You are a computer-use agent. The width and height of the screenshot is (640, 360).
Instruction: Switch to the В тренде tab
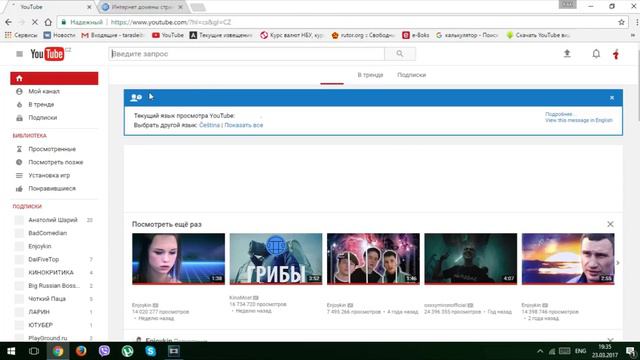click(370, 75)
